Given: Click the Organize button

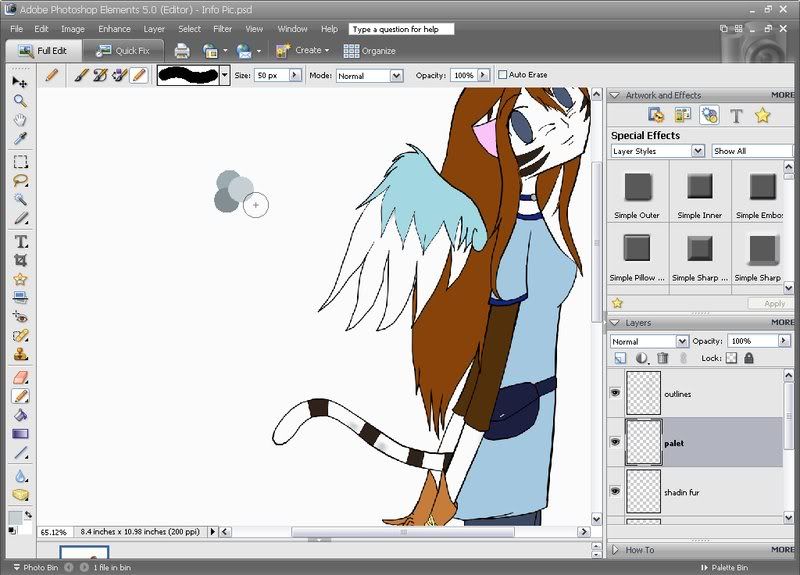Looking at the screenshot, I should pyautogui.click(x=370, y=51).
